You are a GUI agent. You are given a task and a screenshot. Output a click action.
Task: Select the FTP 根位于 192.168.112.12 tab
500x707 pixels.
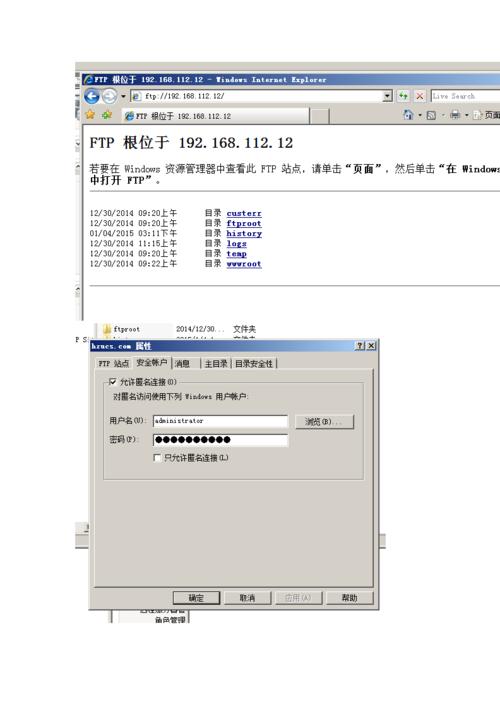click(x=216, y=116)
